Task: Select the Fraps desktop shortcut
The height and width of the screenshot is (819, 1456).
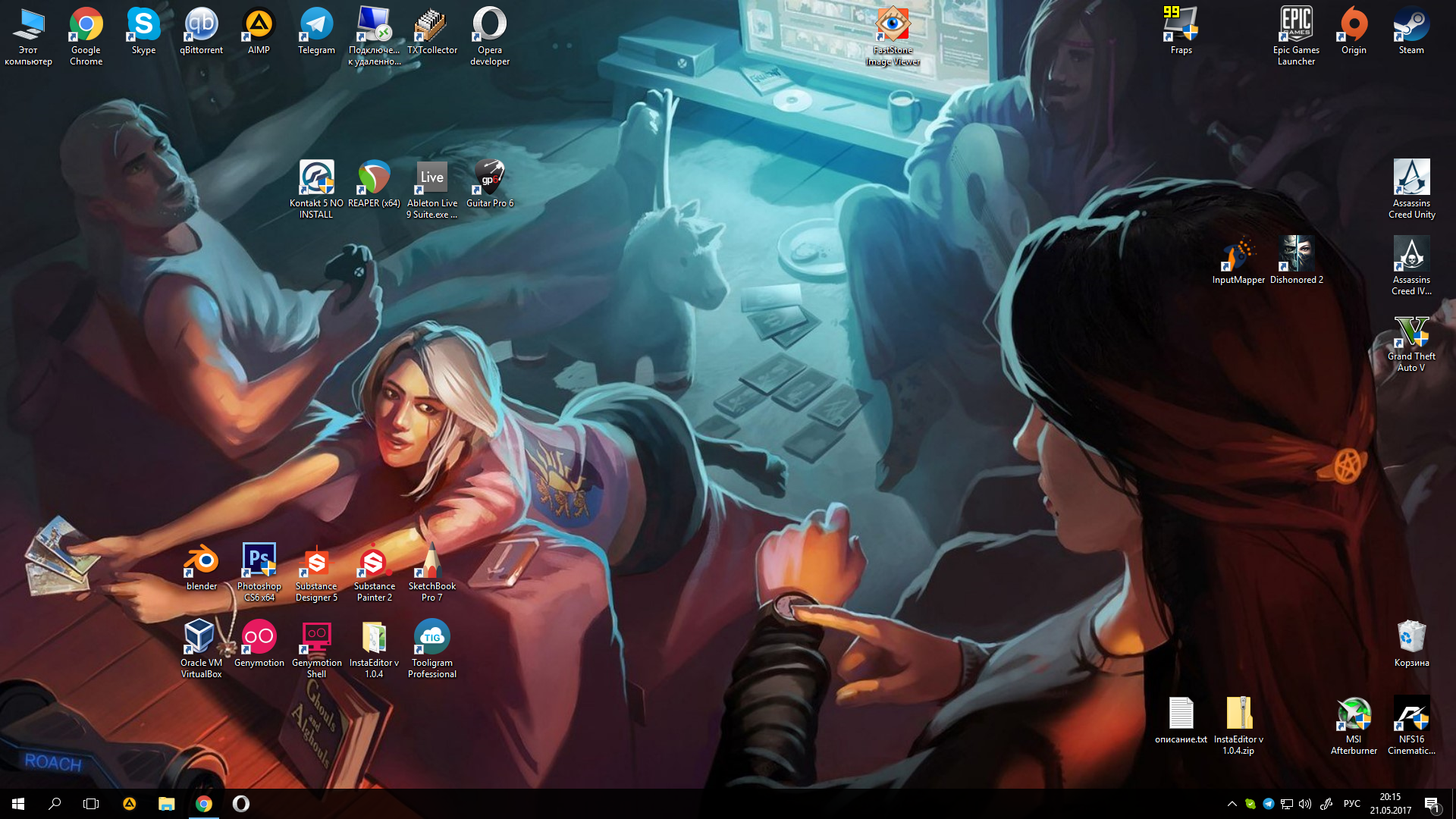Action: (1181, 31)
